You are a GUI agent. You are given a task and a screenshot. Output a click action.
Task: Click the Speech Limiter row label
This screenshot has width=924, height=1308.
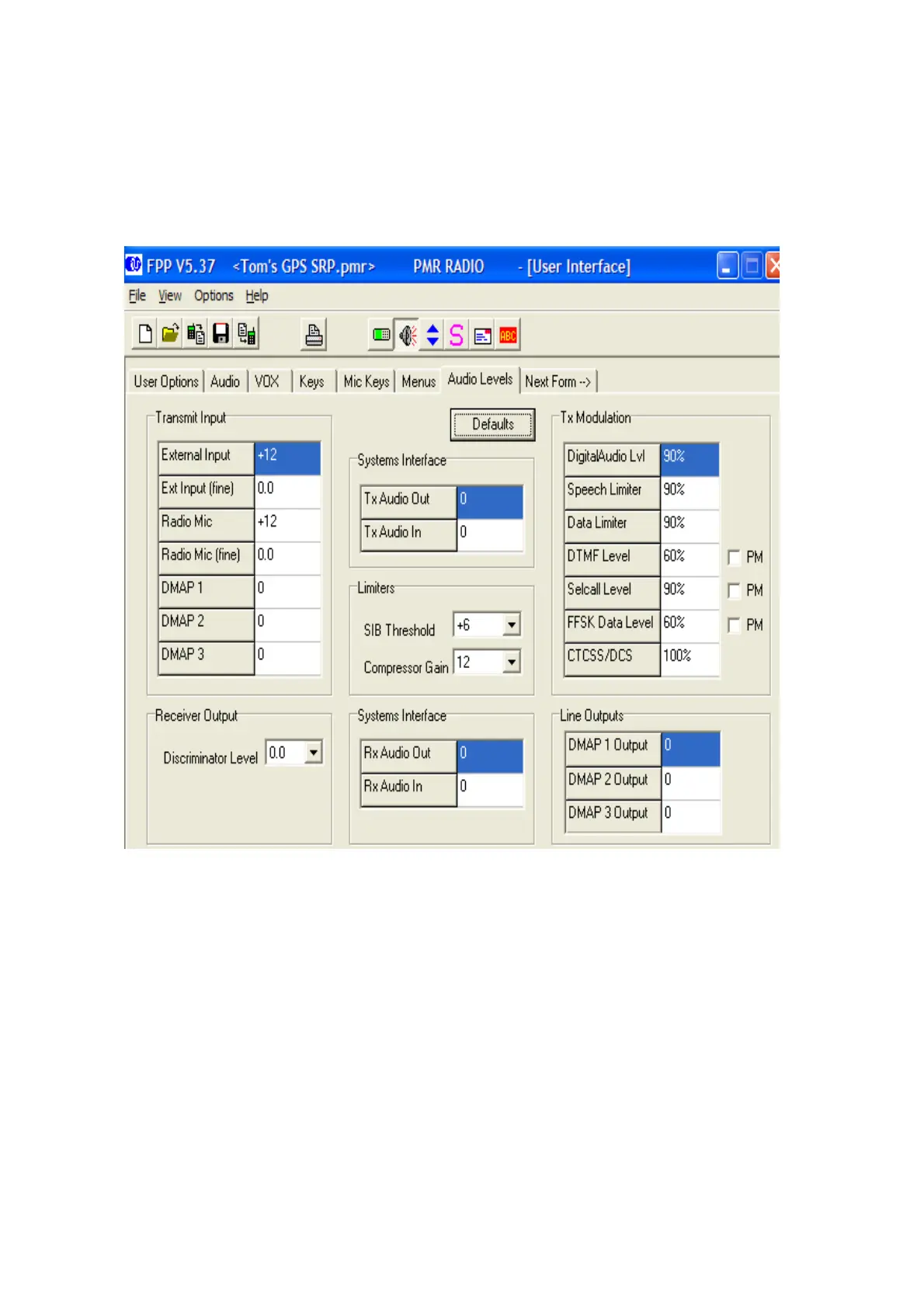pos(612,492)
